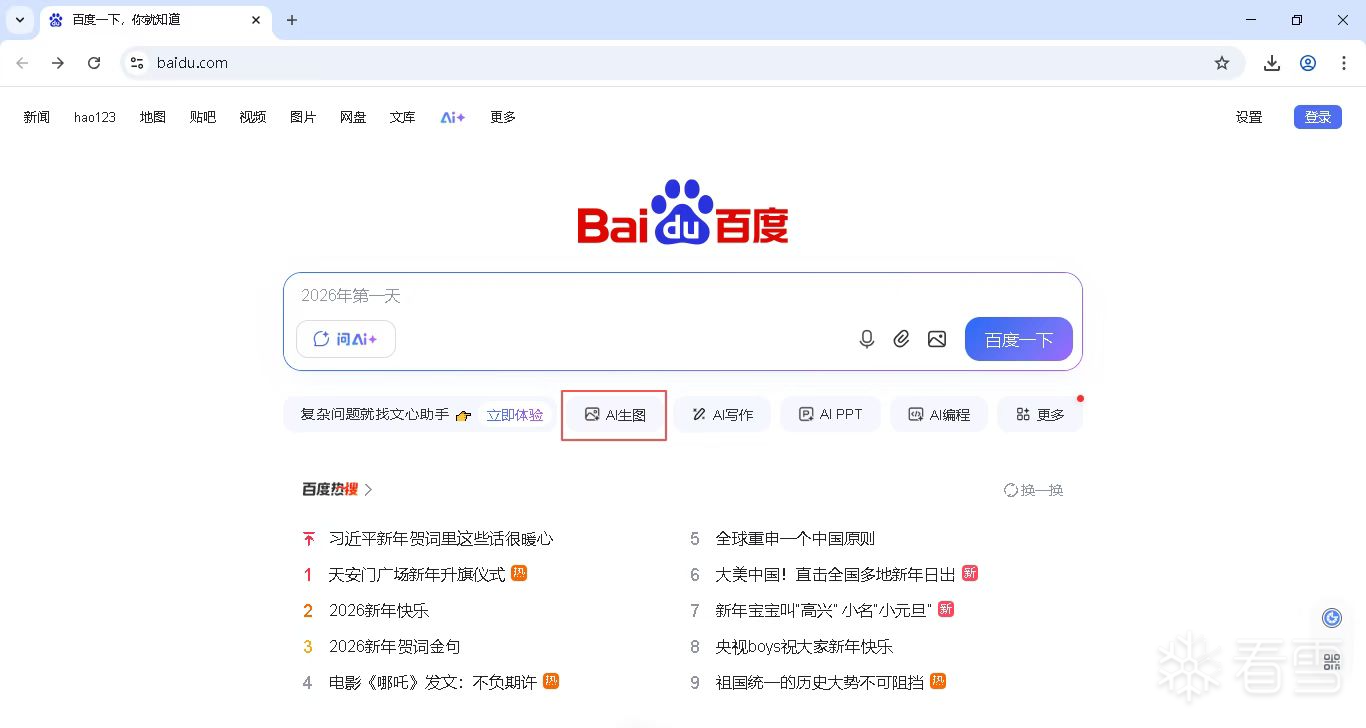Image resolution: width=1366 pixels, height=728 pixels.
Task: Close the Baidu browser tab
Action: click(257, 20)
